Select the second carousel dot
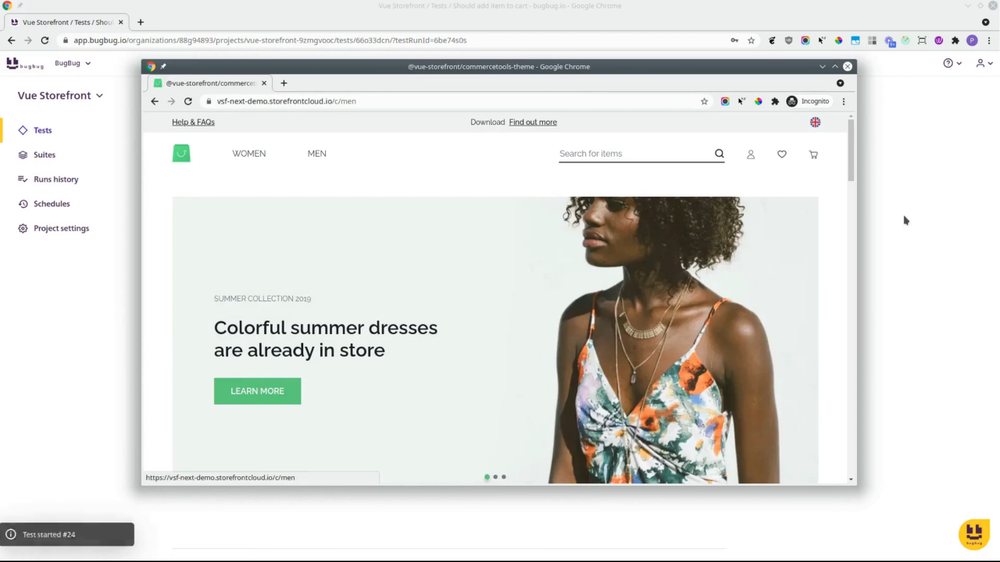The width and height of the screenshot is (1000, 562). click(x=496, y=477)
